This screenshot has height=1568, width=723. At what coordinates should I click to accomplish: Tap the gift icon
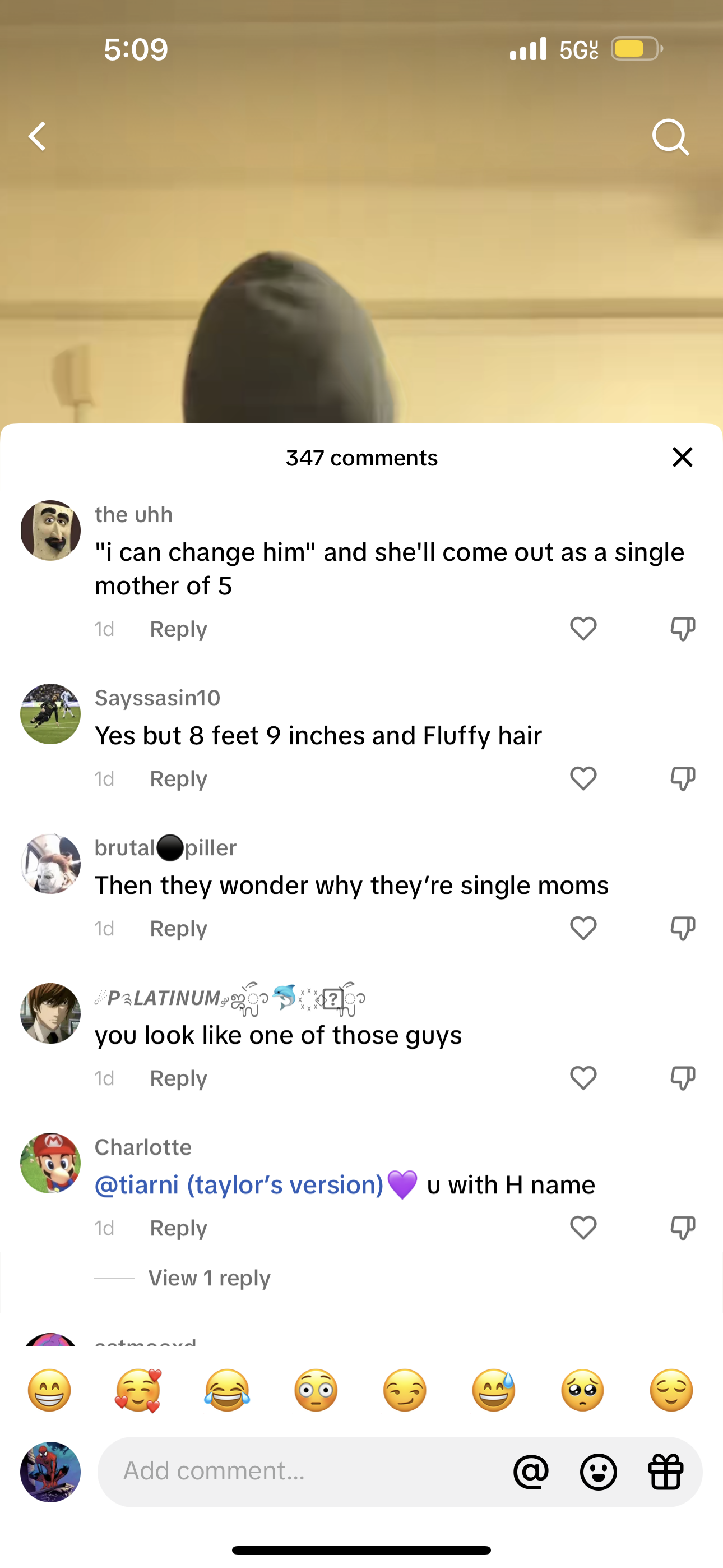(x=666, y=1472)
